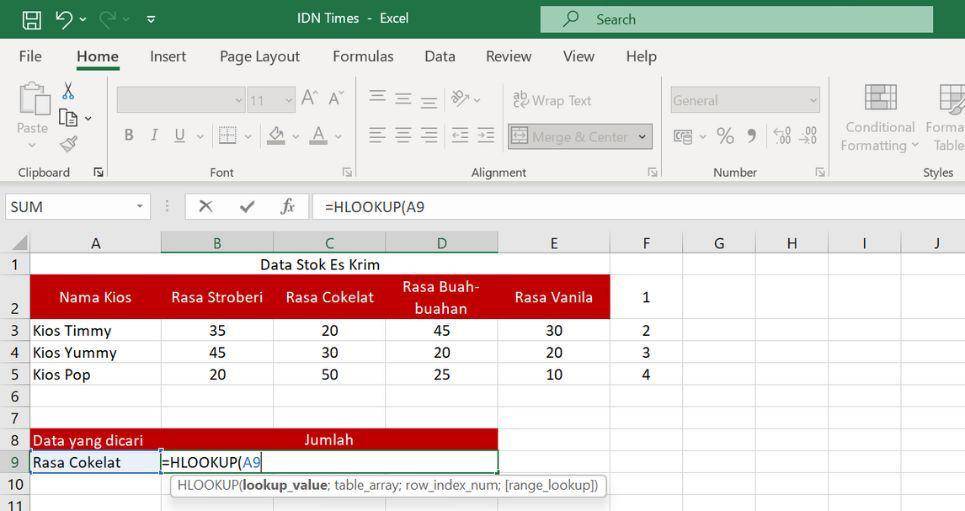Click the Accounting Number Format icon
This screenshot has height=511, width=965.
[683, 136]
